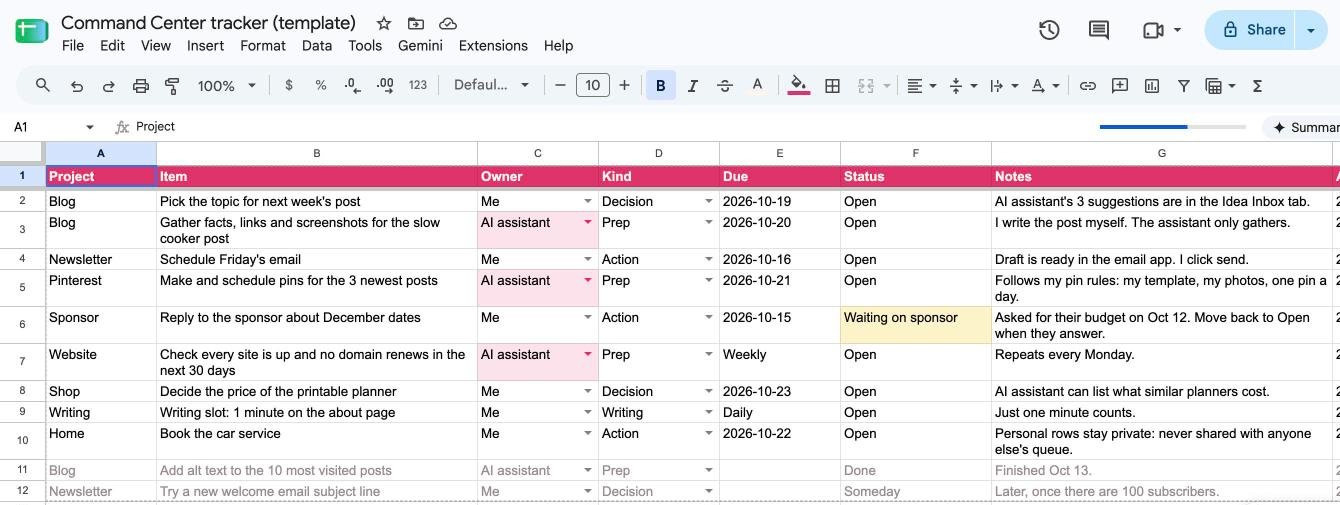Open the borders tool
Image resolution: width=1340 pixels, height=505 pixels.
pos(832,86)
